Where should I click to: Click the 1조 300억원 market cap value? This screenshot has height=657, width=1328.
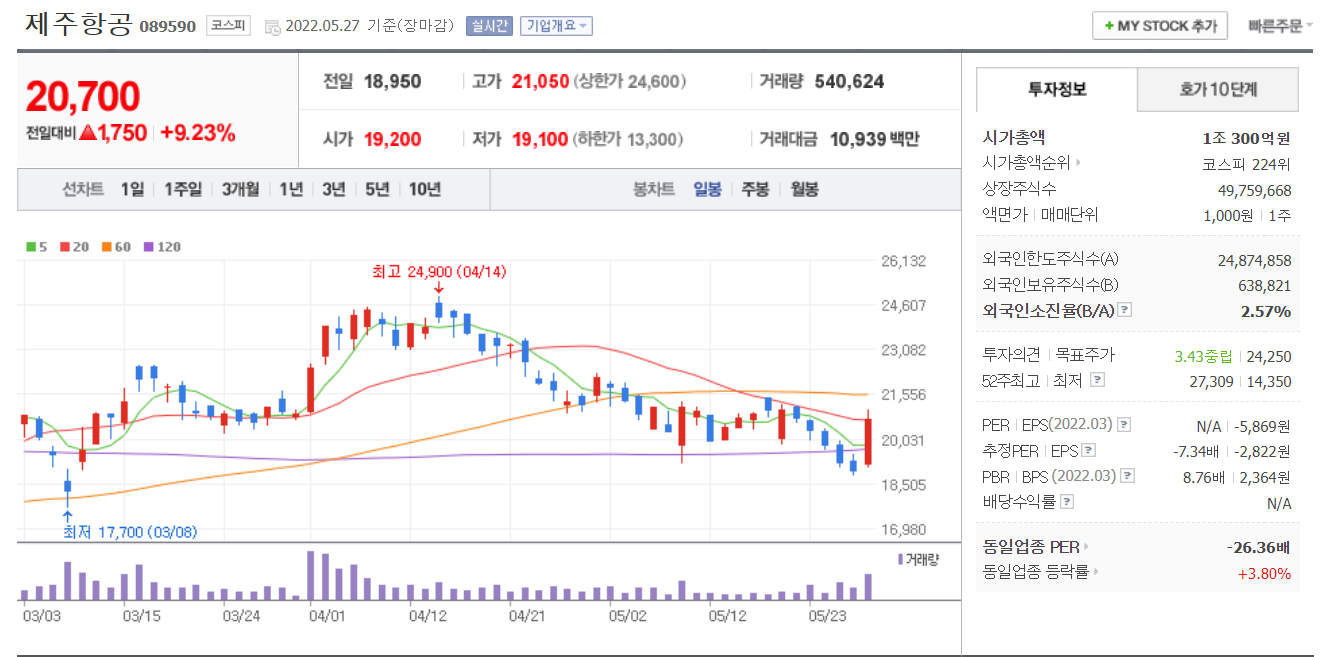click(1246, 138)
